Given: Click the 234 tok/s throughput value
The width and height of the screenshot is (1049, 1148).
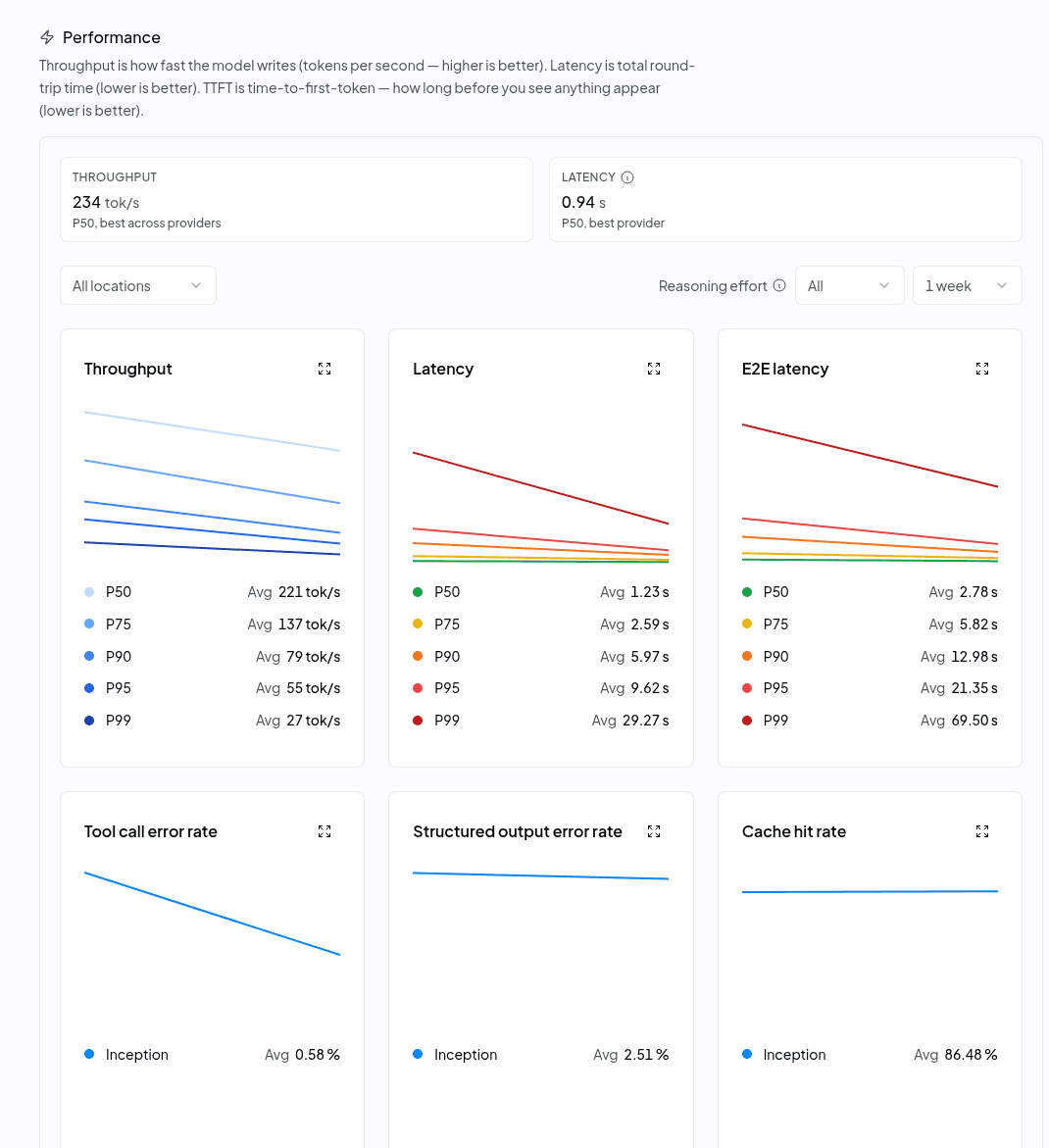Looking at the screenshot, I should click(106, 202).
